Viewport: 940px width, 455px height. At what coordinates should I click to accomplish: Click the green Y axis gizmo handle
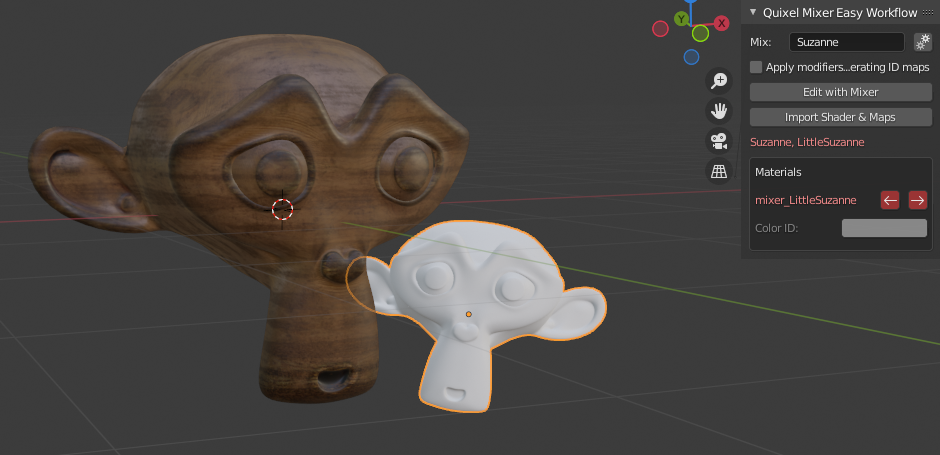click(x=680, y=19)
